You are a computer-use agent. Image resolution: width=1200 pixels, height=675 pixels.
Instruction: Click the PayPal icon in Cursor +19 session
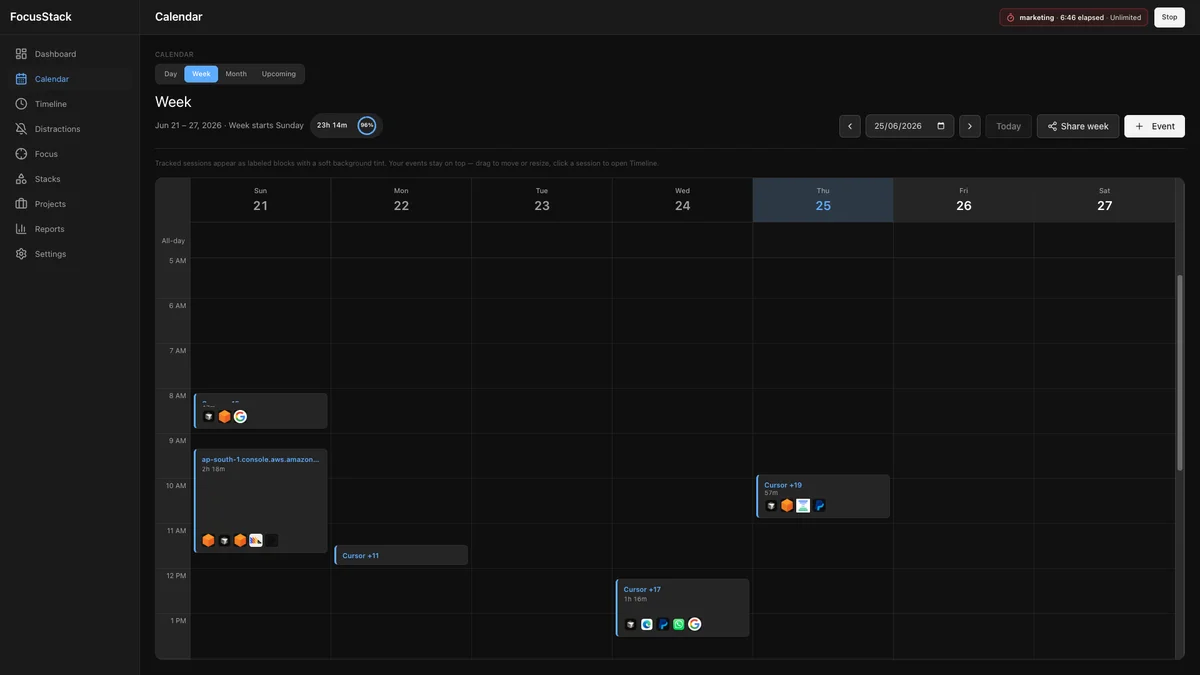pos(819,505)
